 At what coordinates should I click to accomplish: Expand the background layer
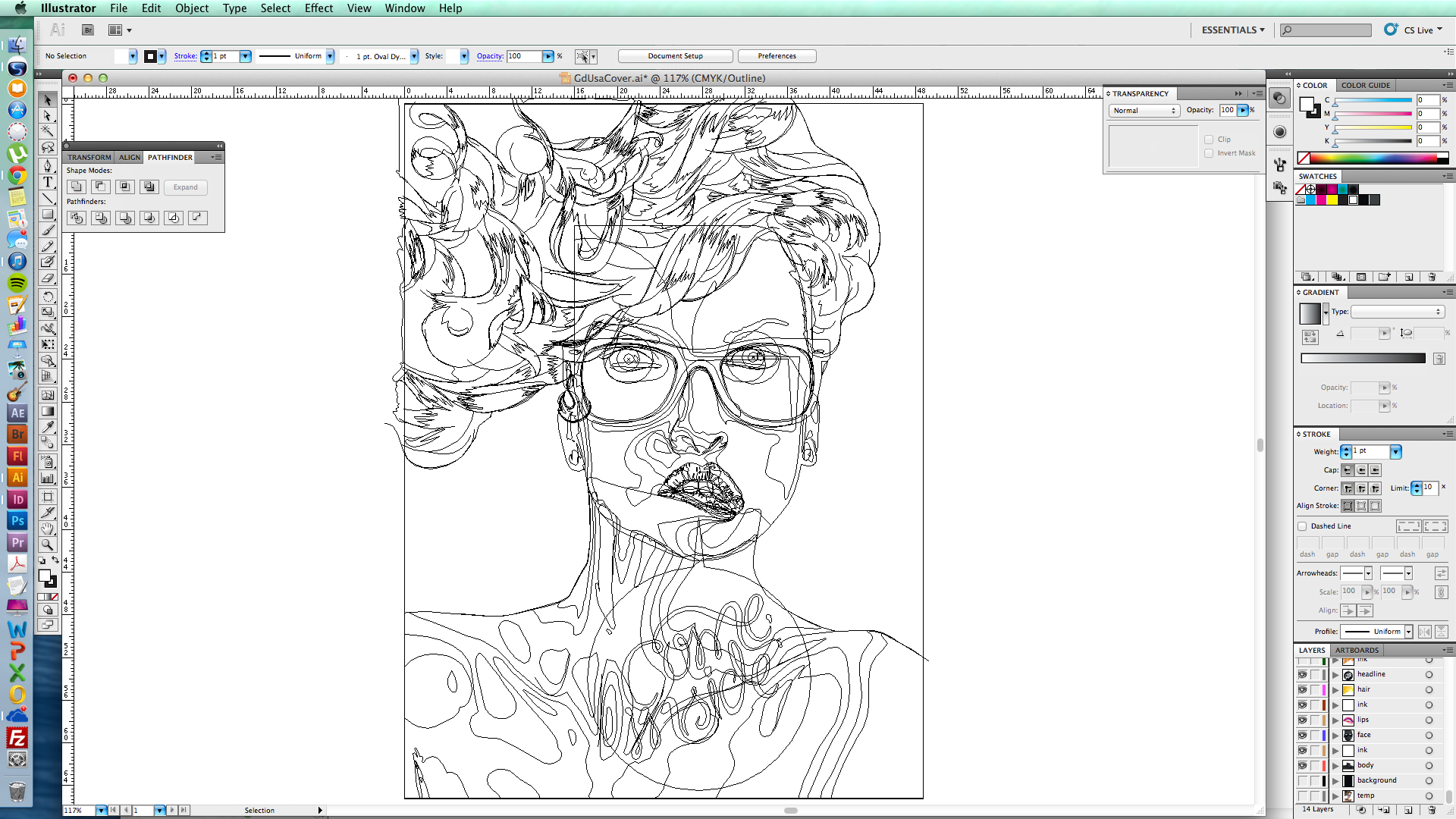tap(1335, 780)
